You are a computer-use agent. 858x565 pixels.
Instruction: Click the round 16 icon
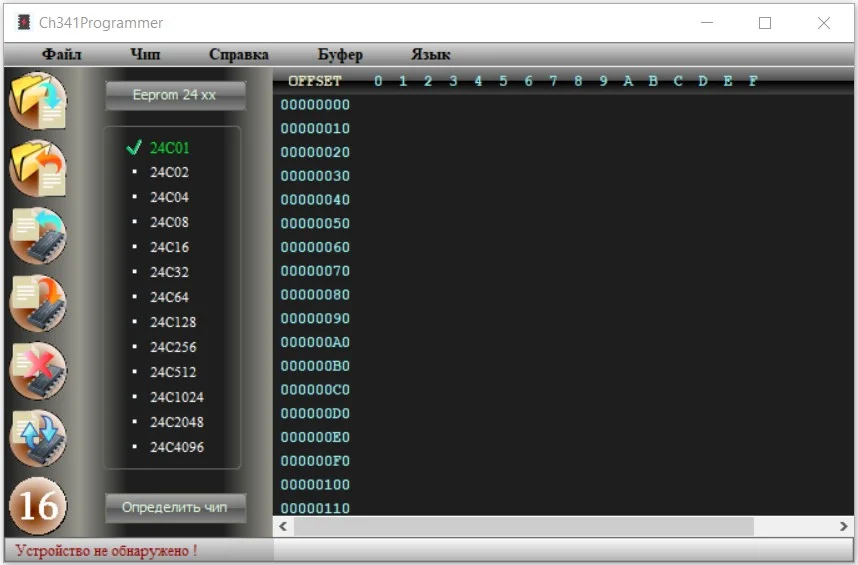(x=38, y=505)
